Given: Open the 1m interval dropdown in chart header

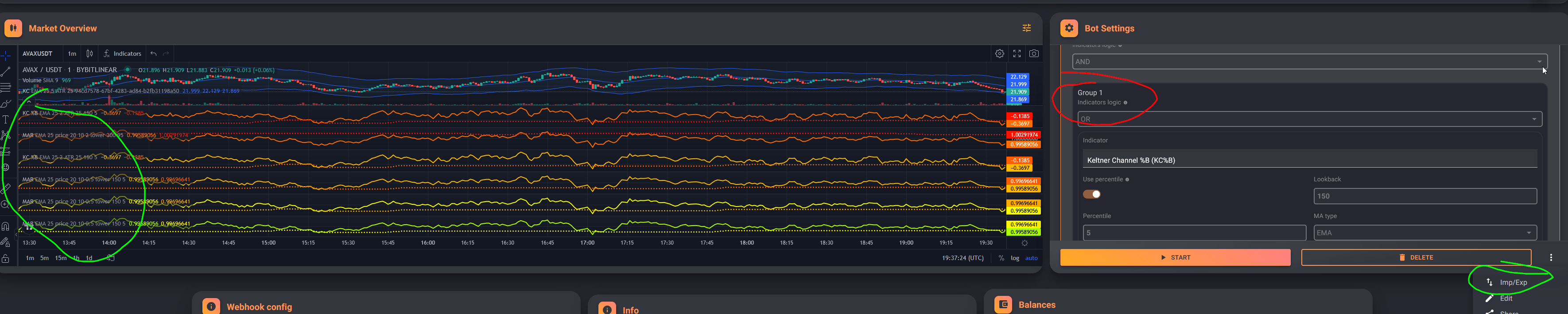Looking at the screenshot, I should (72, 54).
